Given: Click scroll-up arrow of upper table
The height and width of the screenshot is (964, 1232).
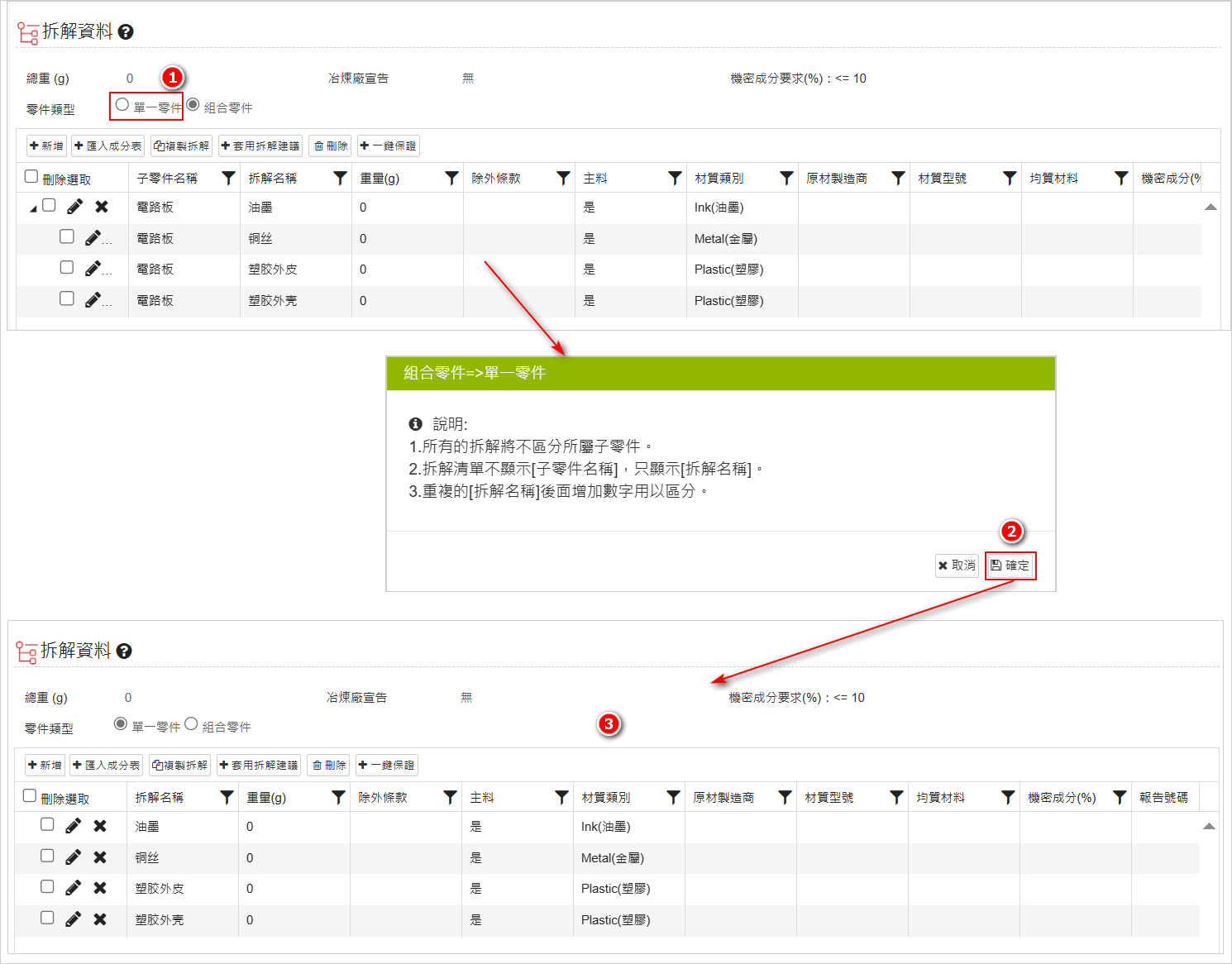Looking at the screenshot, I should tap(1211, 207).
